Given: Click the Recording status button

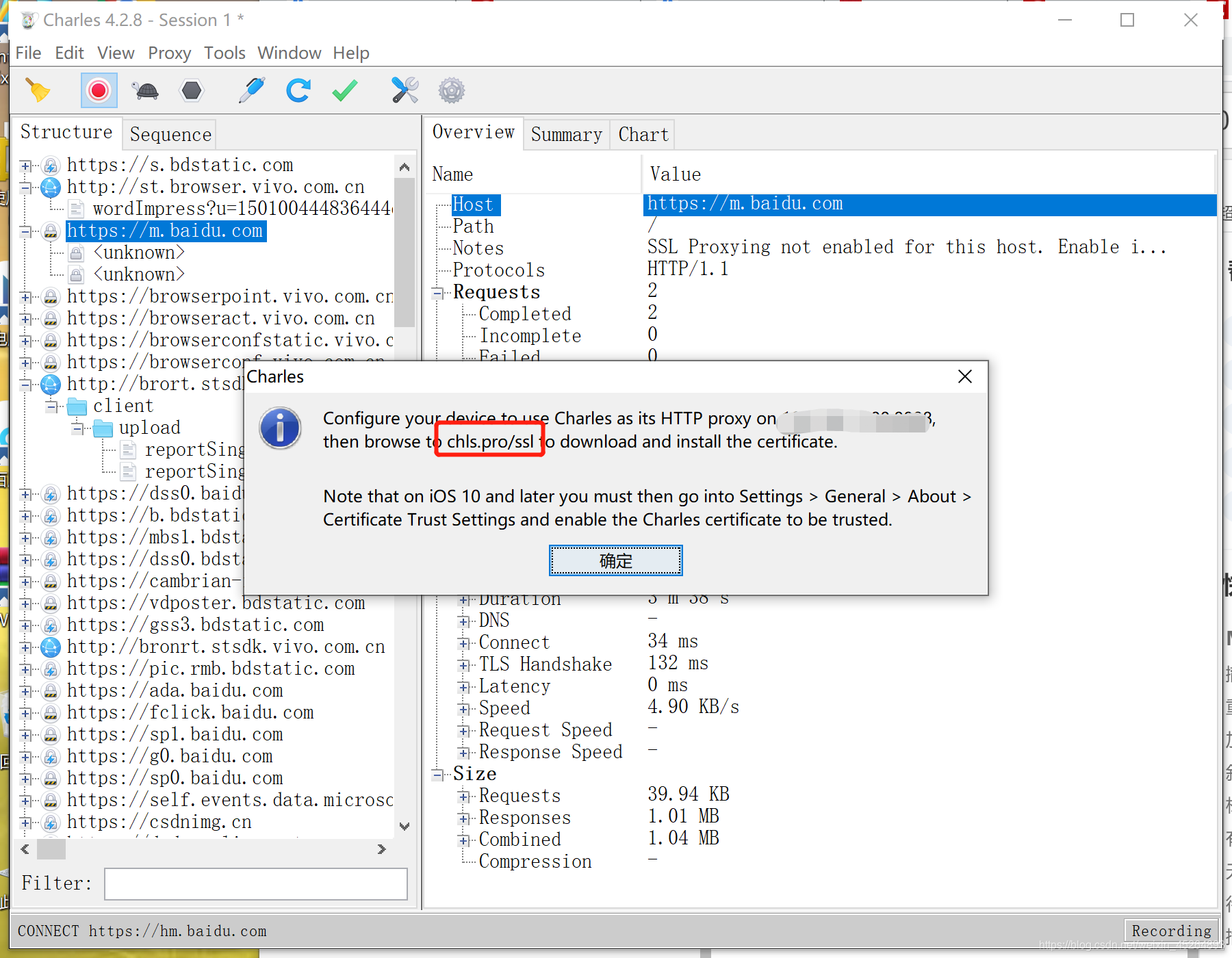Looking at the screenshot, I should pos(1171,931).
